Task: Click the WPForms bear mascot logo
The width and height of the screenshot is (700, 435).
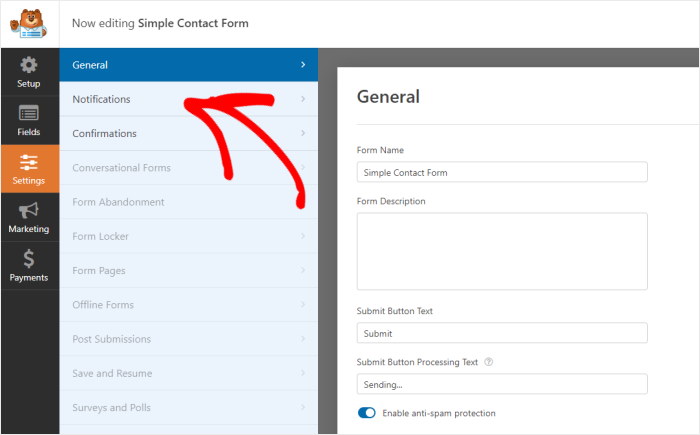Action: pyautogui.click(x=29, y=24)
